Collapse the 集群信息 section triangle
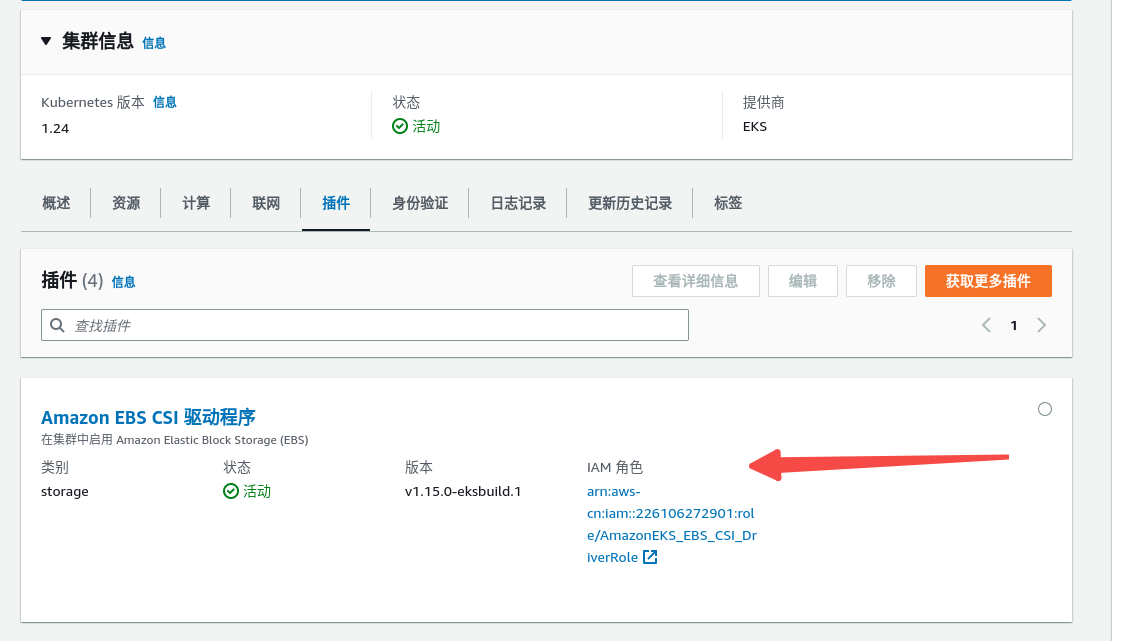The image size is (1146, 641). pyautogui.click(x=46, y=41)
